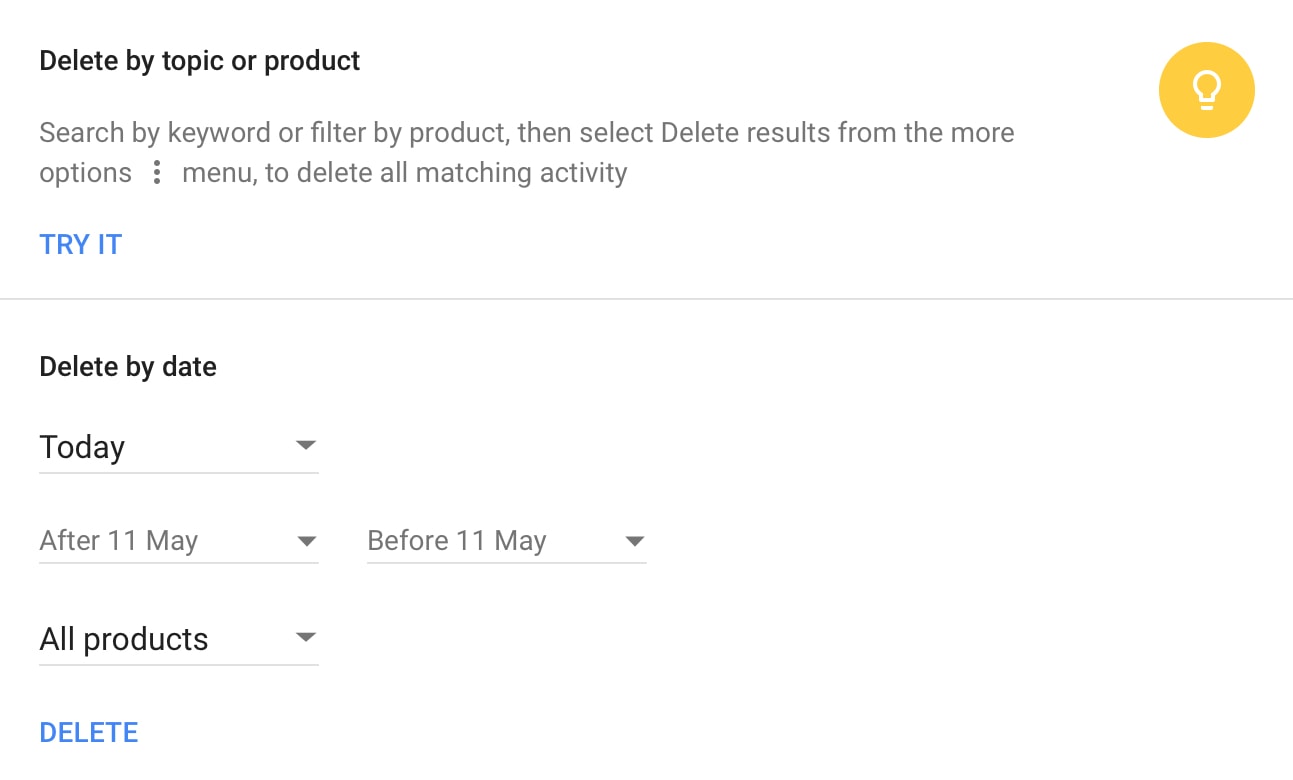This screenshot has height=780, width=1293.
Task: Click the arrow next to All products
Action: (x=306, y=638)
